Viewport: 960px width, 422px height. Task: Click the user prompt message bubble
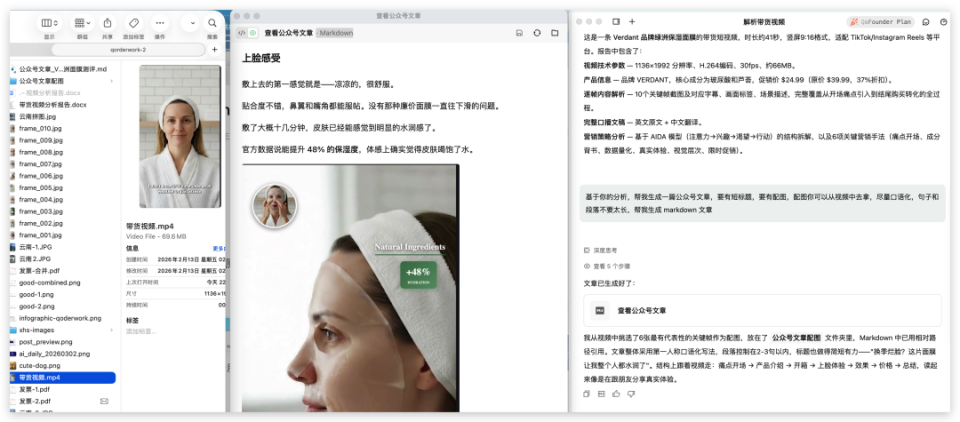click(x=762, y=203)
